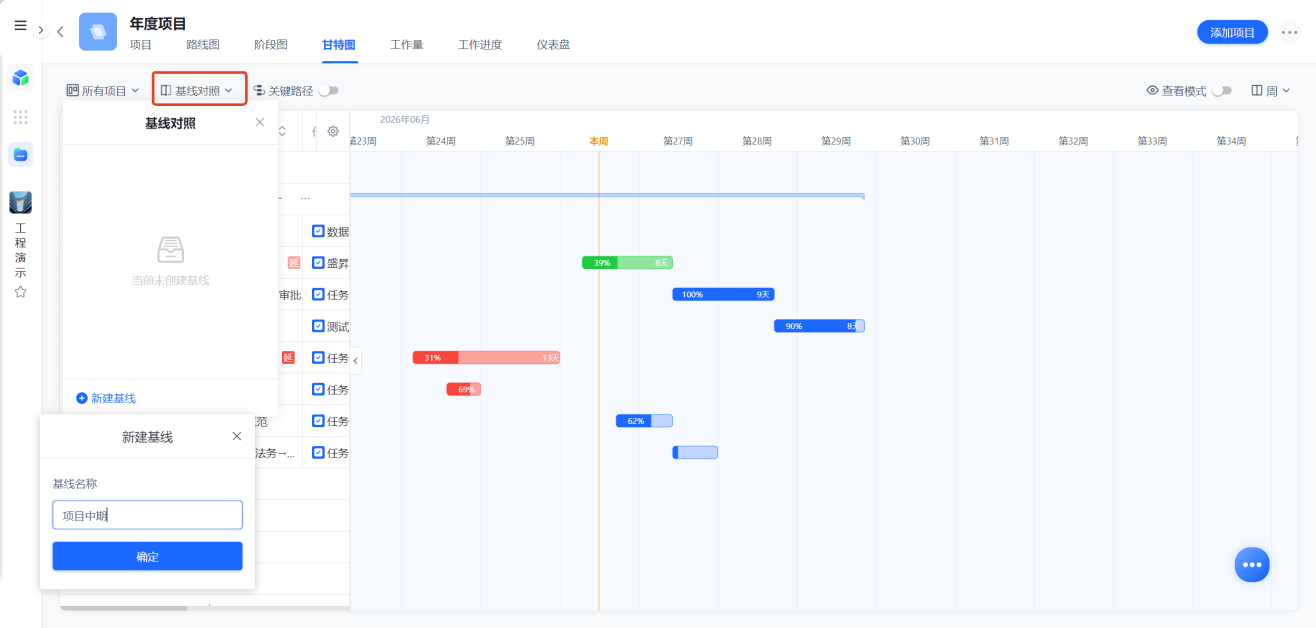The image size is (1316, 628).
Task: Open the 工程演示 workspace avatar
Action: point(20,203)
